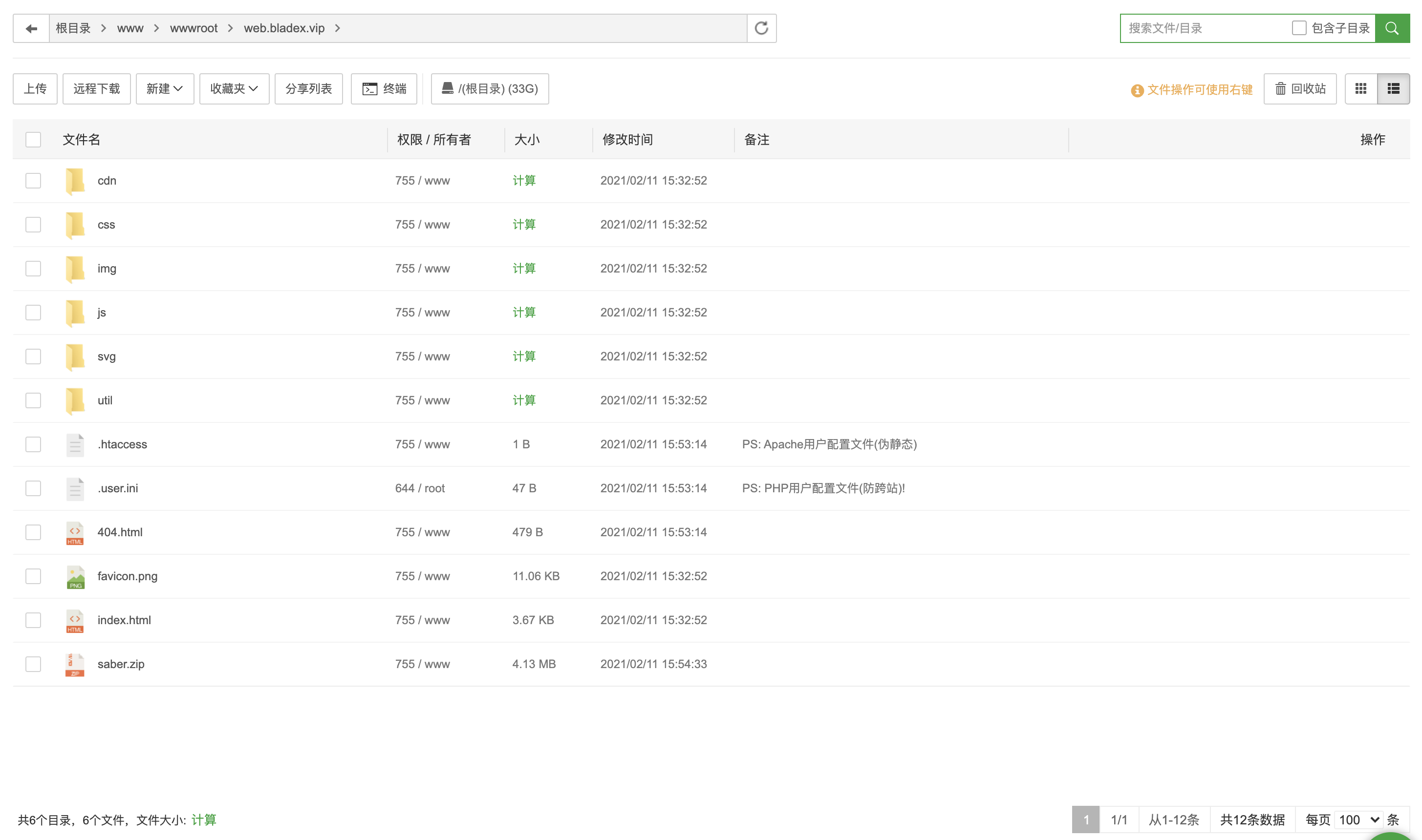Toggle the 包含子目录 checkbox
The width and height of the screenshot is (1422, 840).
[x=1299, y=28]
